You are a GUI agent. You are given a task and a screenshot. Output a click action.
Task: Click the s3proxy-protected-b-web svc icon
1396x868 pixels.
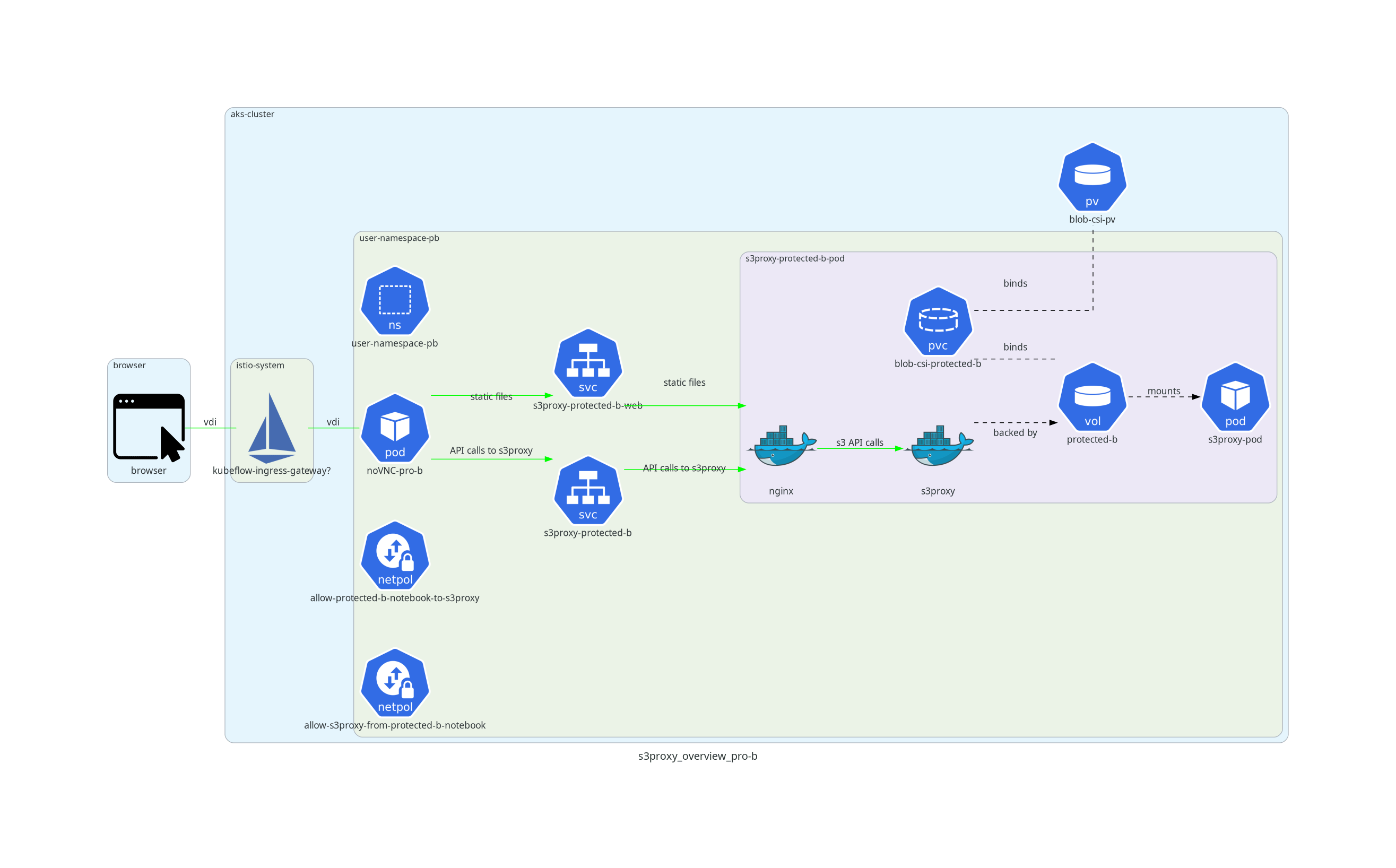[588, 363]
